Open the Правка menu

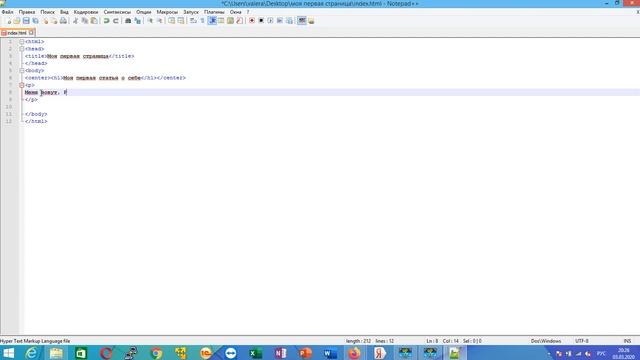click(27, 12)
